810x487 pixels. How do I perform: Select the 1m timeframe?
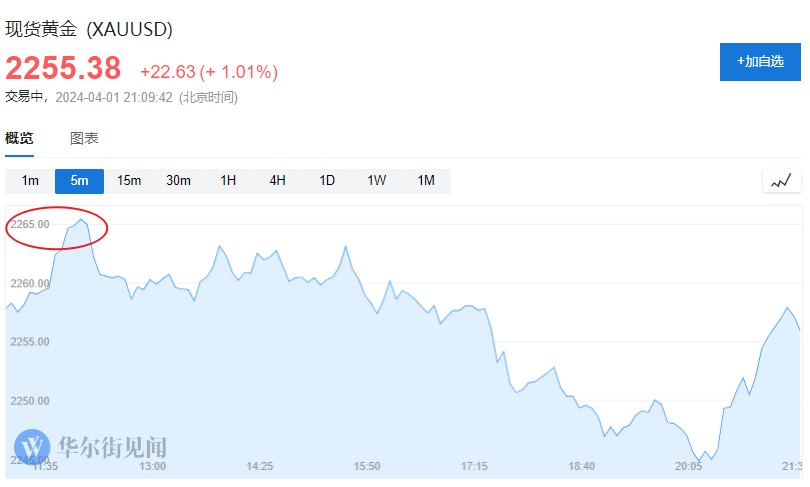[x=30, y=181]
